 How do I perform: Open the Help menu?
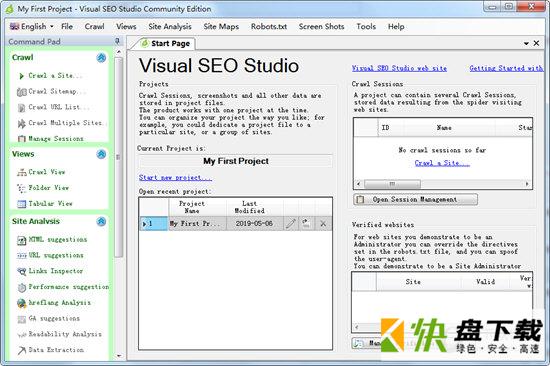[x=396, y=26]
